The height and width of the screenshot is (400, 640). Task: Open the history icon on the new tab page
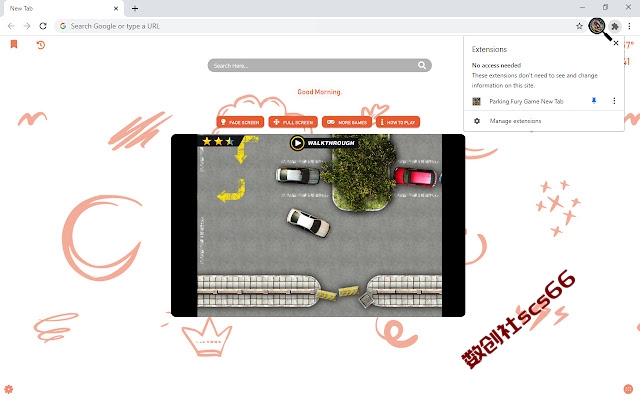pos(40,44)
